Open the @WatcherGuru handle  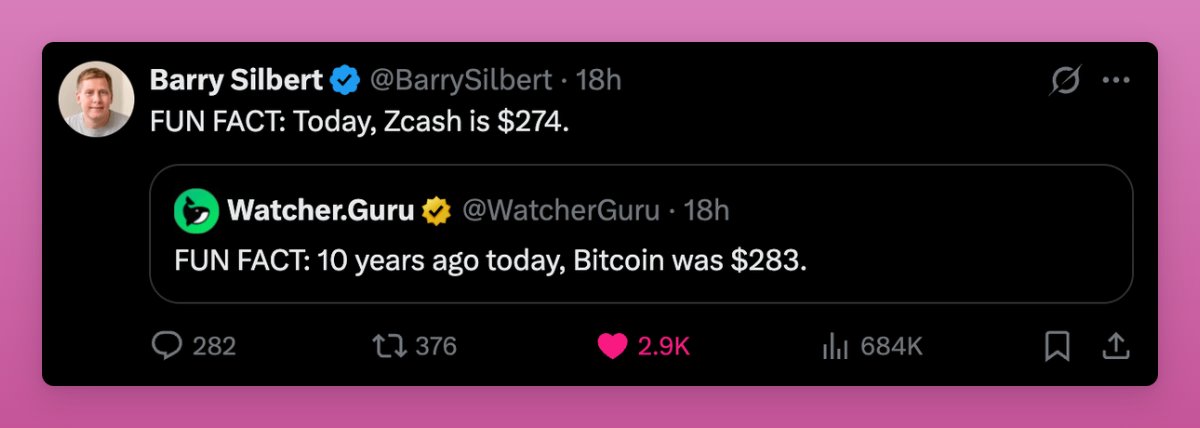click(560, 210)
